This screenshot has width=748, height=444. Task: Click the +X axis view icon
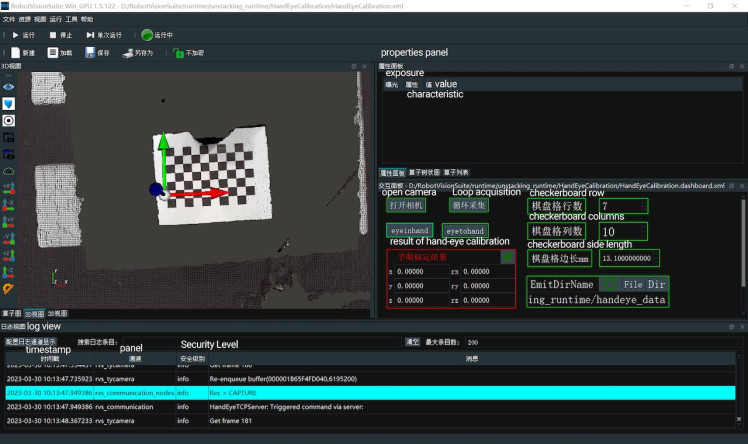coord(8,187)
